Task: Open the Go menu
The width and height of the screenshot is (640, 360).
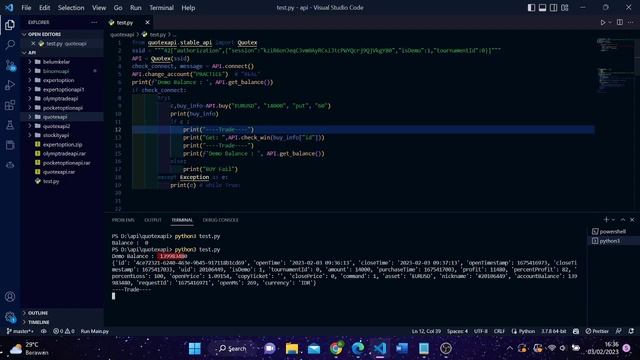Action: (x=118, y=7)
